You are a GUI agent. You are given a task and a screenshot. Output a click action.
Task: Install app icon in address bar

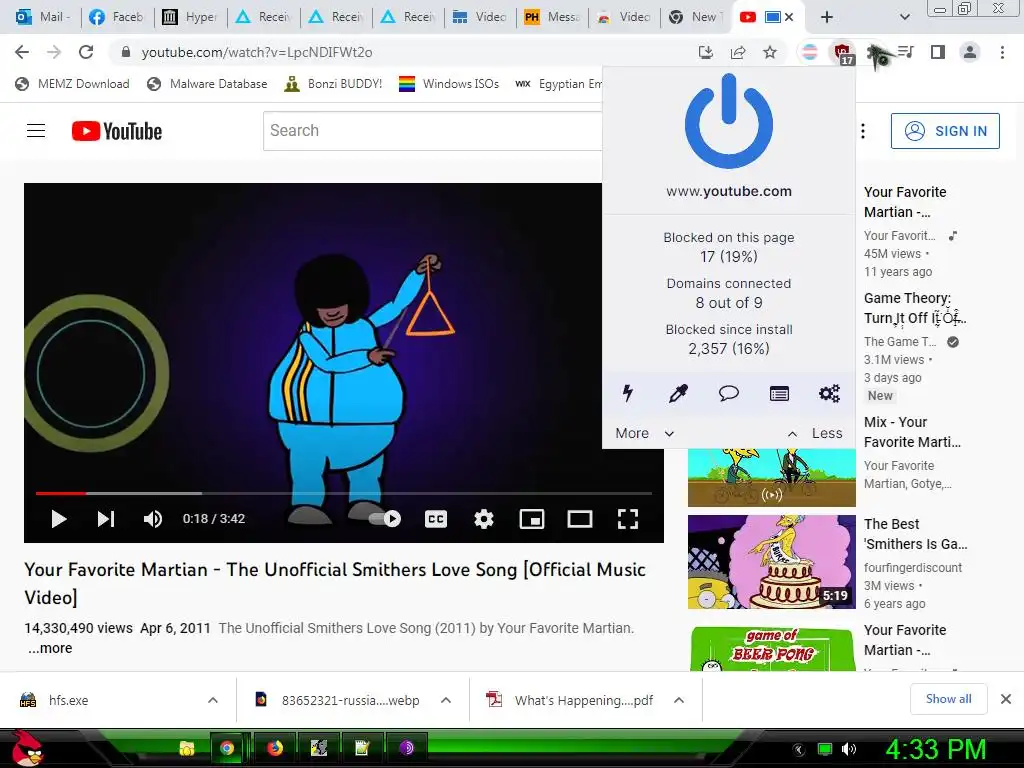tap(705, 52)
